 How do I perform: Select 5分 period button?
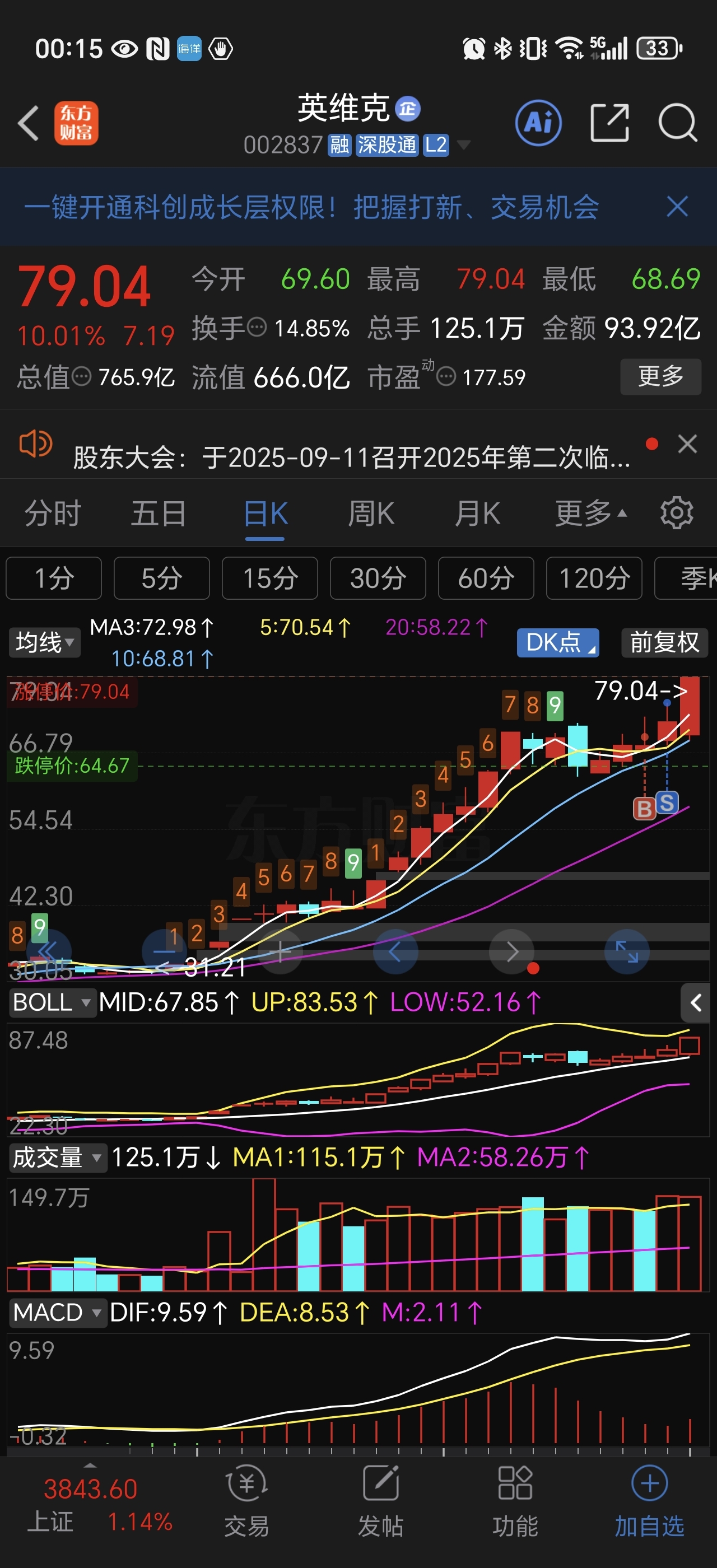click(x=162, y=578)
